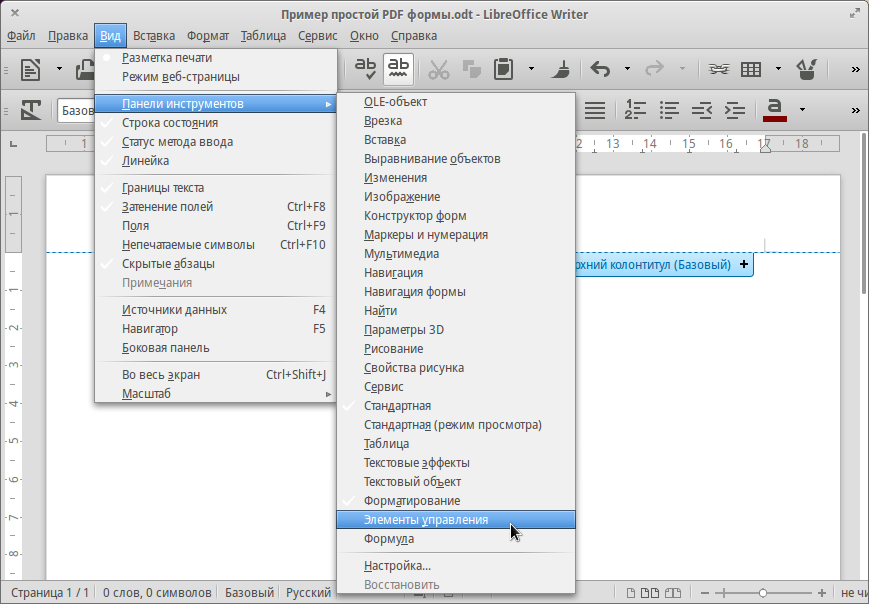
Task: Select the Разметка печати radio option
Action: 216,58
